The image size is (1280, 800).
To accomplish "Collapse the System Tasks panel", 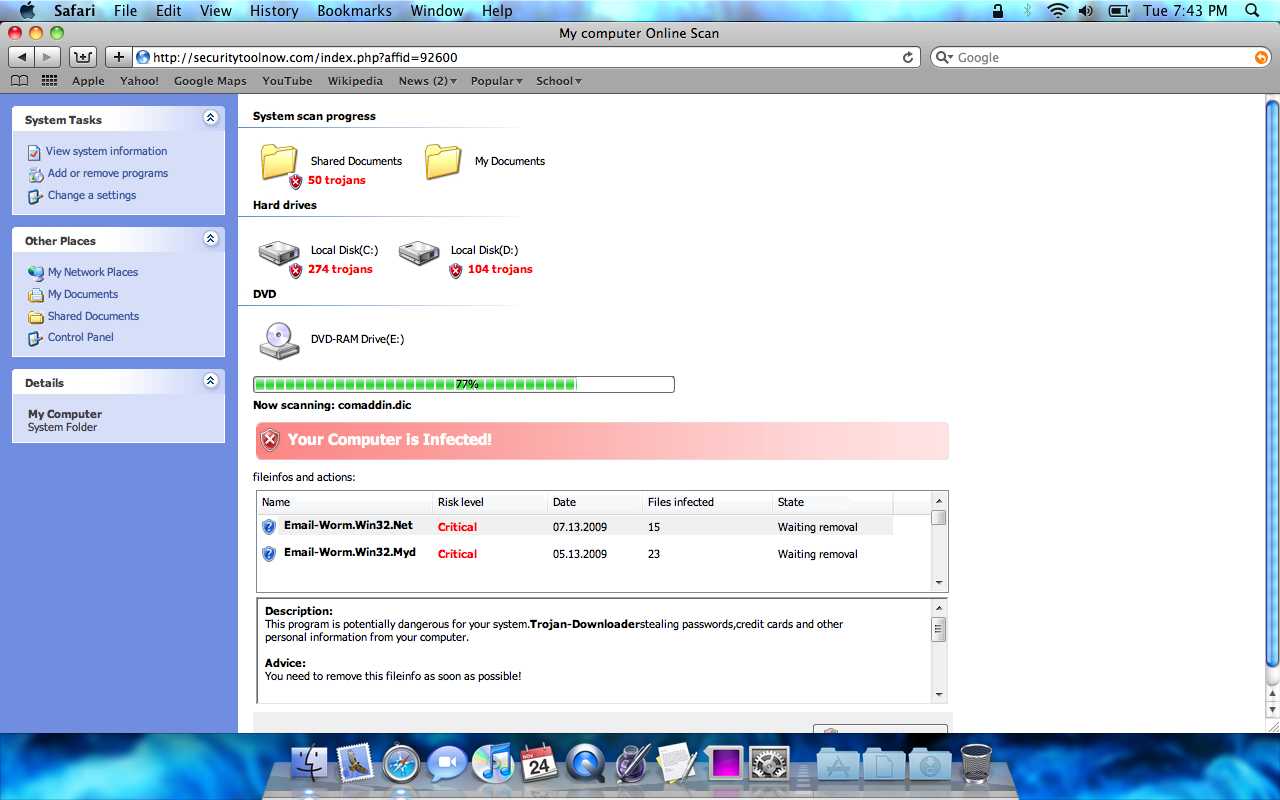I will click(210, 118).
